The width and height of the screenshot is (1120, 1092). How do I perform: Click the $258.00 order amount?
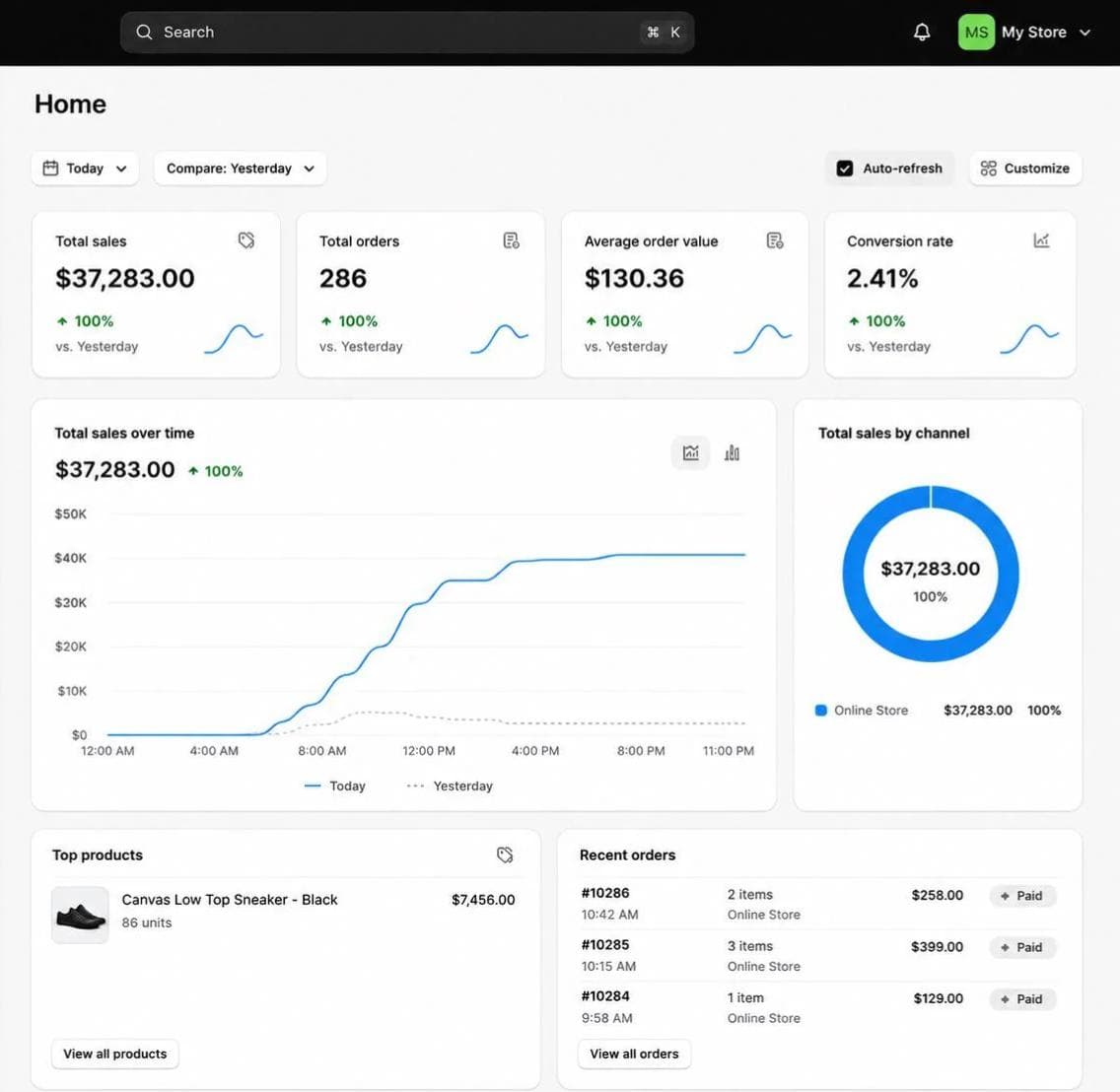[x=938, y=896]
